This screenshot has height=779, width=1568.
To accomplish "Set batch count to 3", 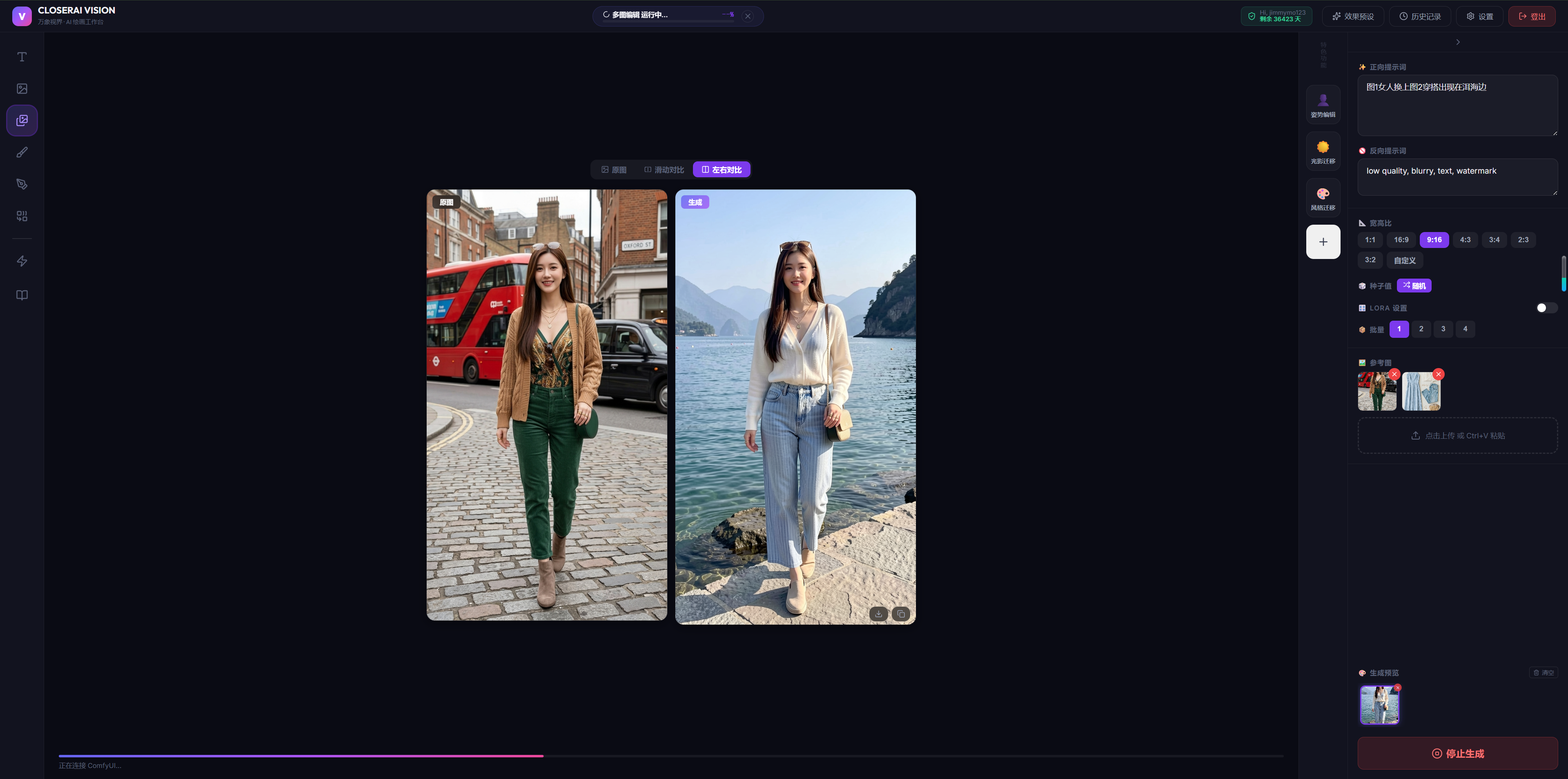I will tap(1443, 329).
